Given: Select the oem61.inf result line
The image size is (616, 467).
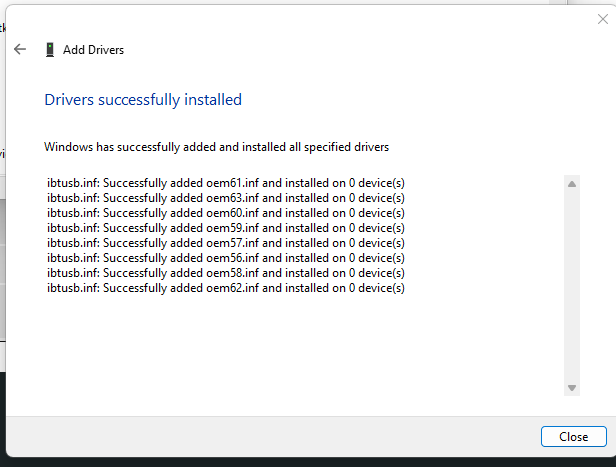Looking at the screenshot, I should point(225,183).
